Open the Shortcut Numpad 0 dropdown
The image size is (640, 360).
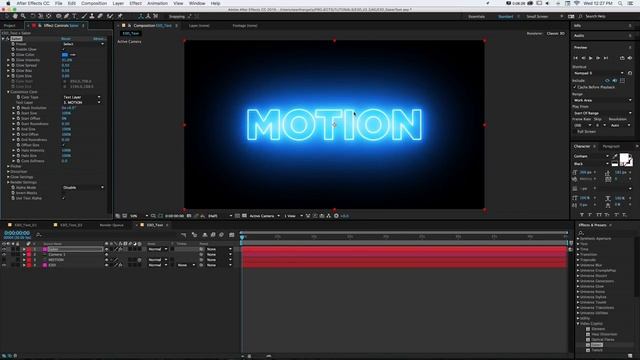599,73
